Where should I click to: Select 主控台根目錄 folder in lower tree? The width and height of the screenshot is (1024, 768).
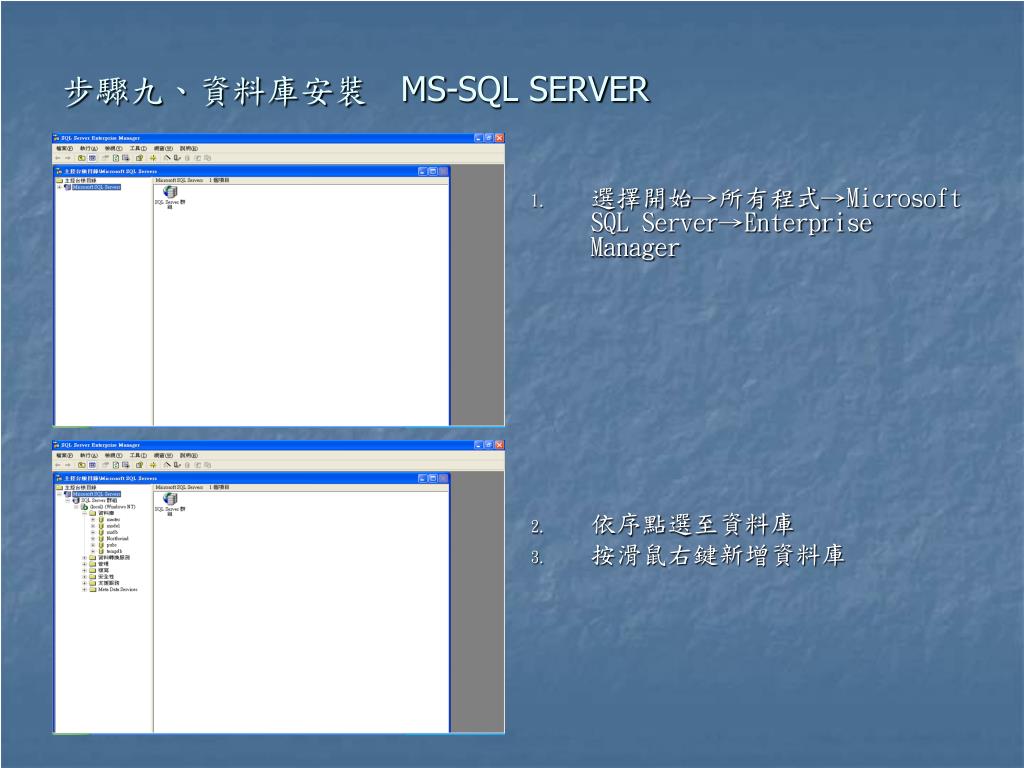(x=76, y=488)
